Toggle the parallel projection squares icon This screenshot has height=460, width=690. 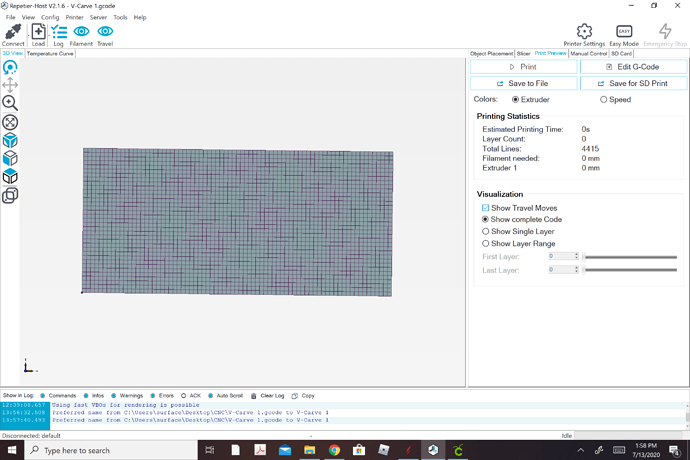coord(10,195)
